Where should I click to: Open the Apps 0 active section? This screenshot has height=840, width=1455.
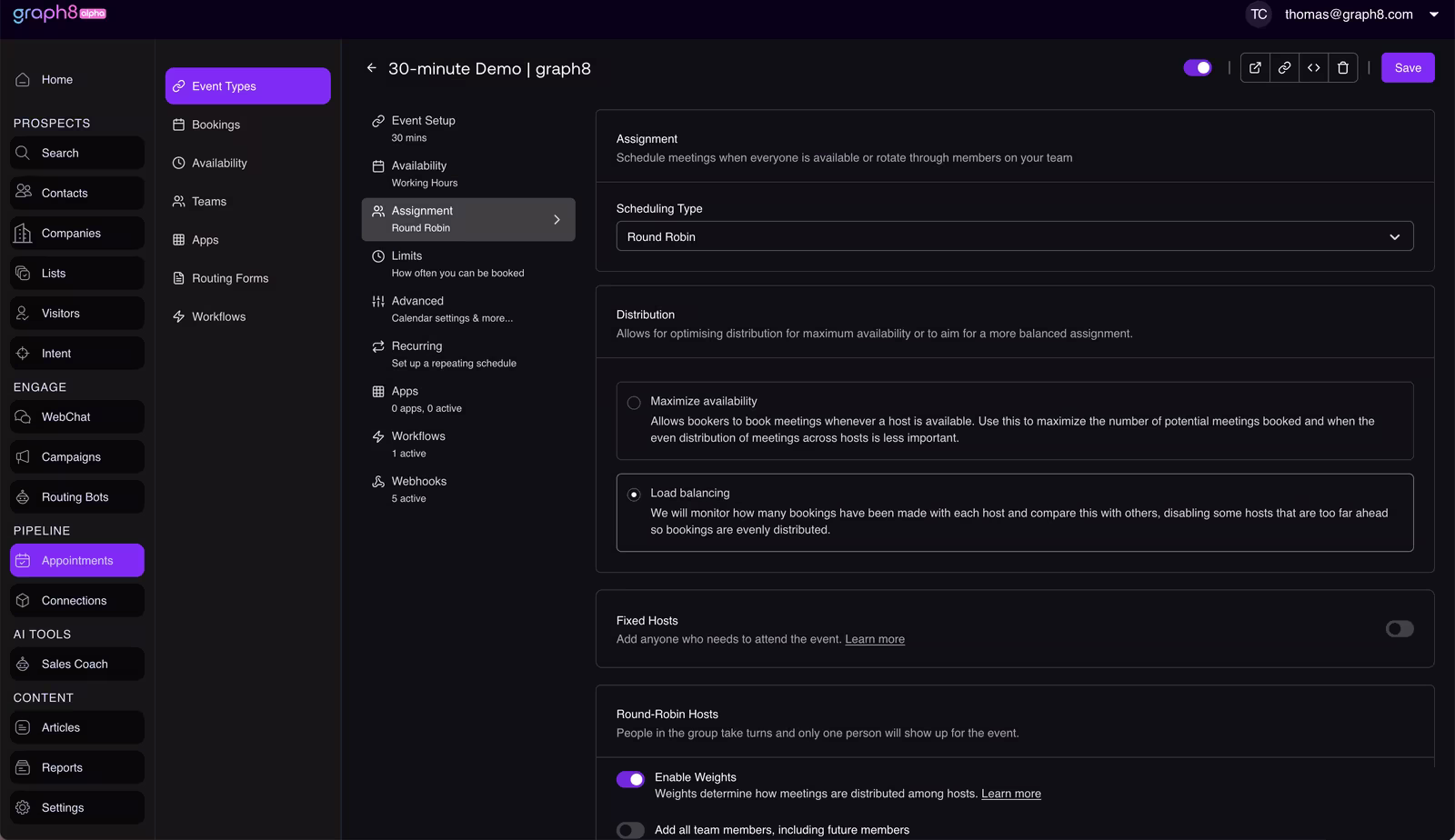[468, 400]
